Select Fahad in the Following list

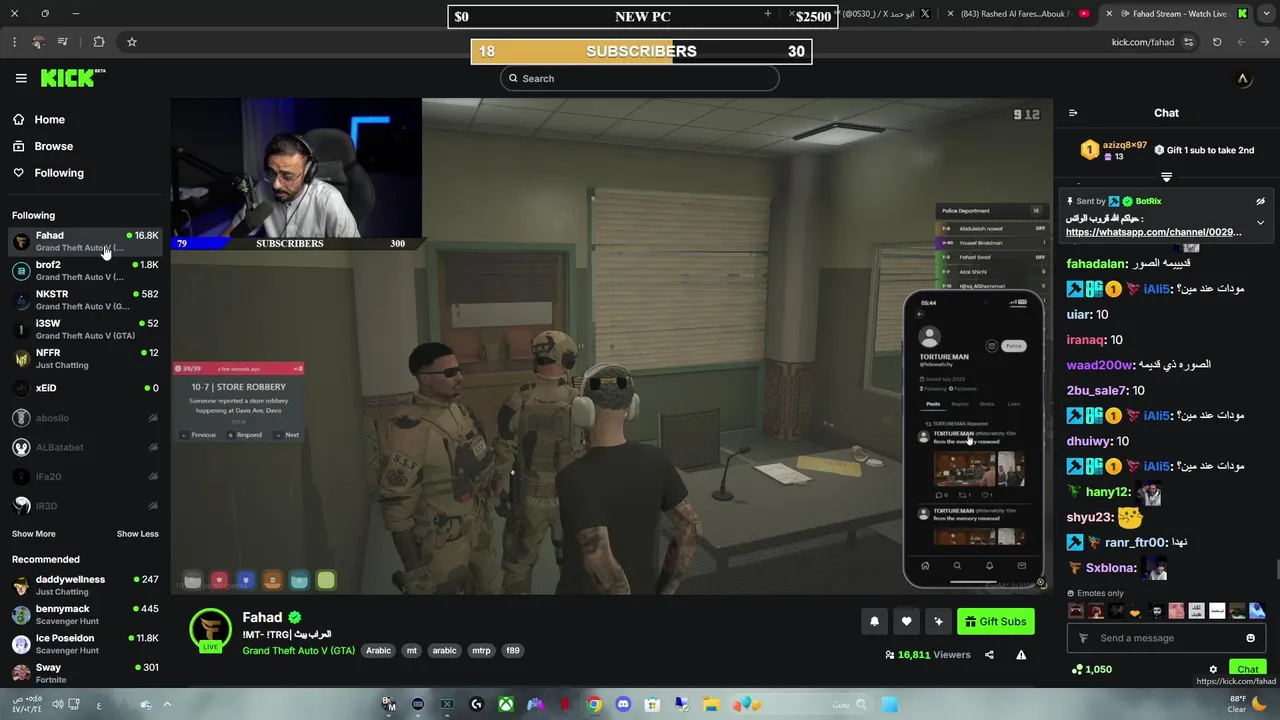(x=85, y=241)
